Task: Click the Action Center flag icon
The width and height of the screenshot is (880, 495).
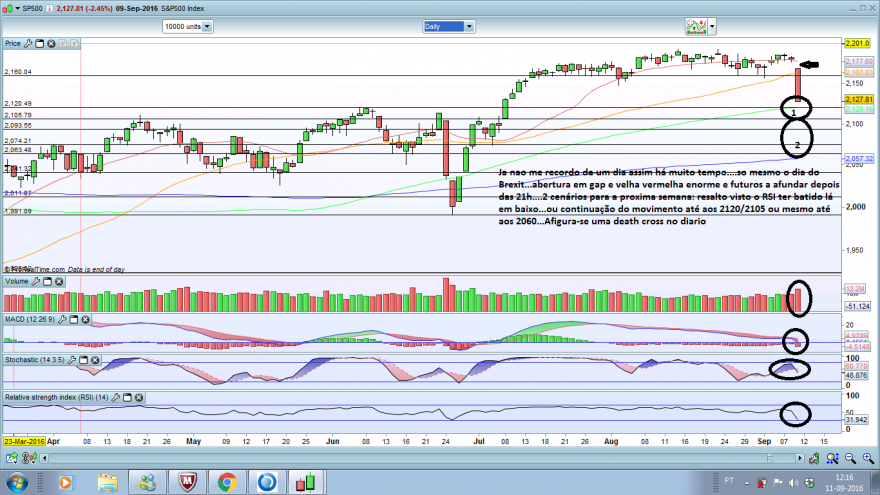Action: click(x=778, y=483)
